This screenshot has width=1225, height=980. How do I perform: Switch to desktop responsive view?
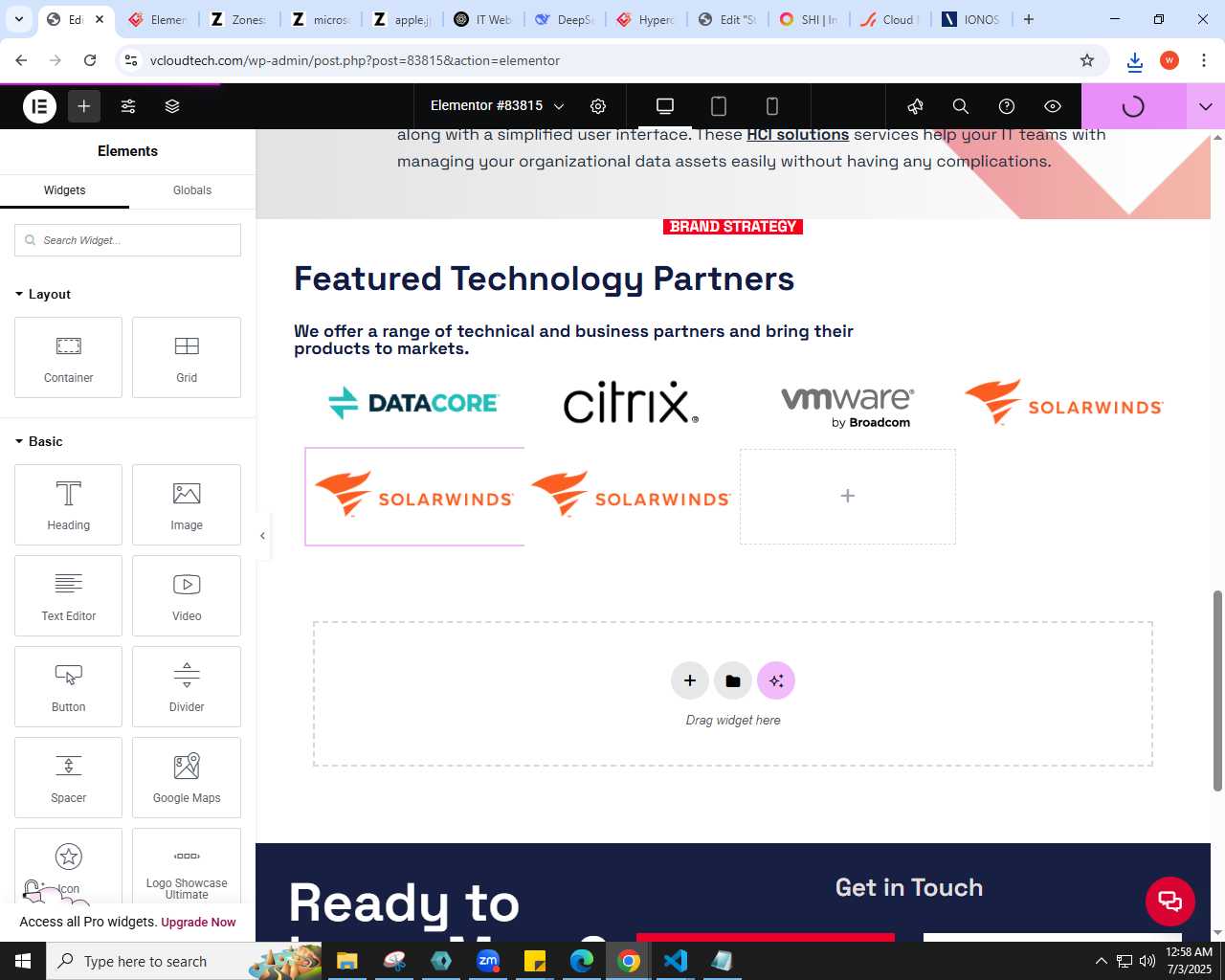665,106
